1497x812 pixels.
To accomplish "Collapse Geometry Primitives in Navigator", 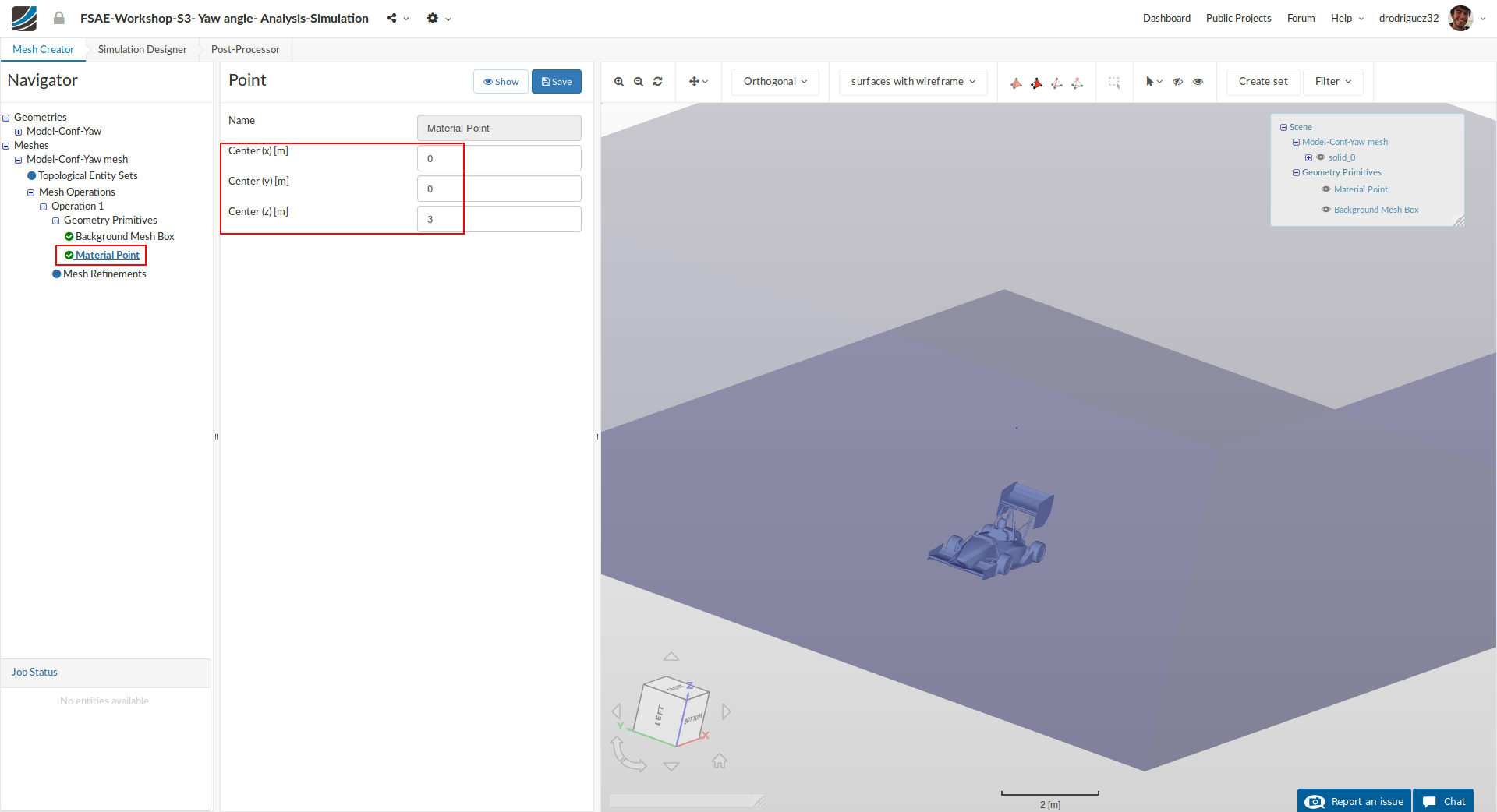I will point(56,221).
